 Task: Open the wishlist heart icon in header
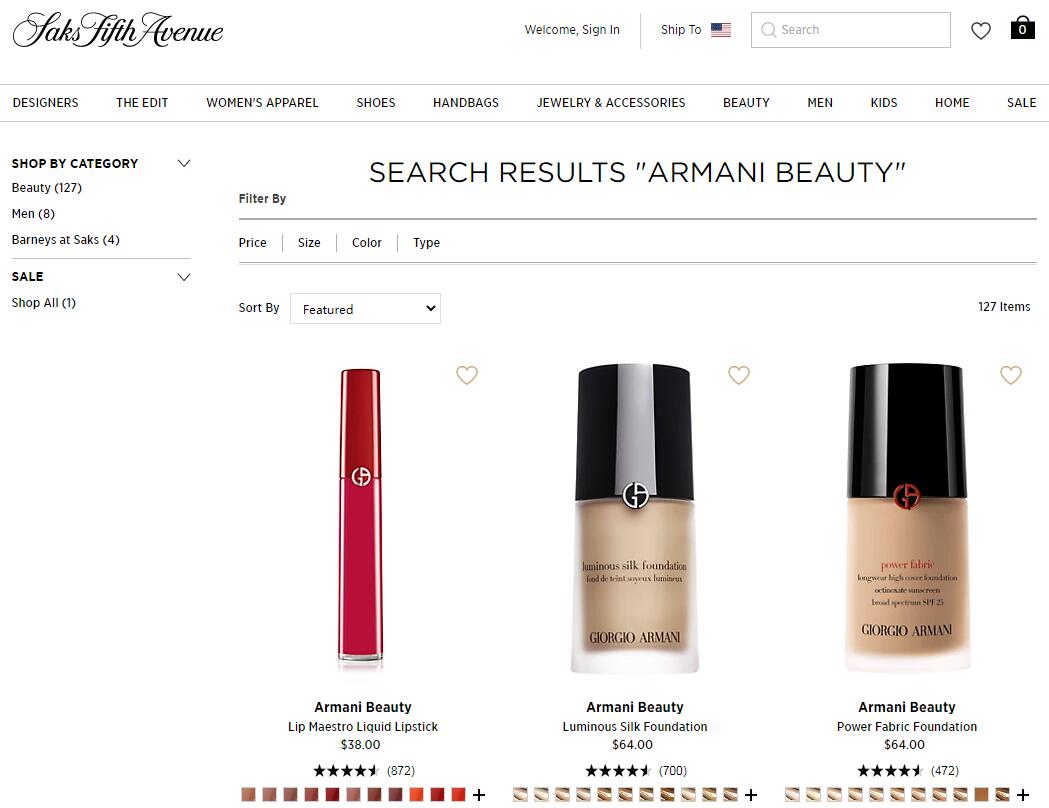981,31
